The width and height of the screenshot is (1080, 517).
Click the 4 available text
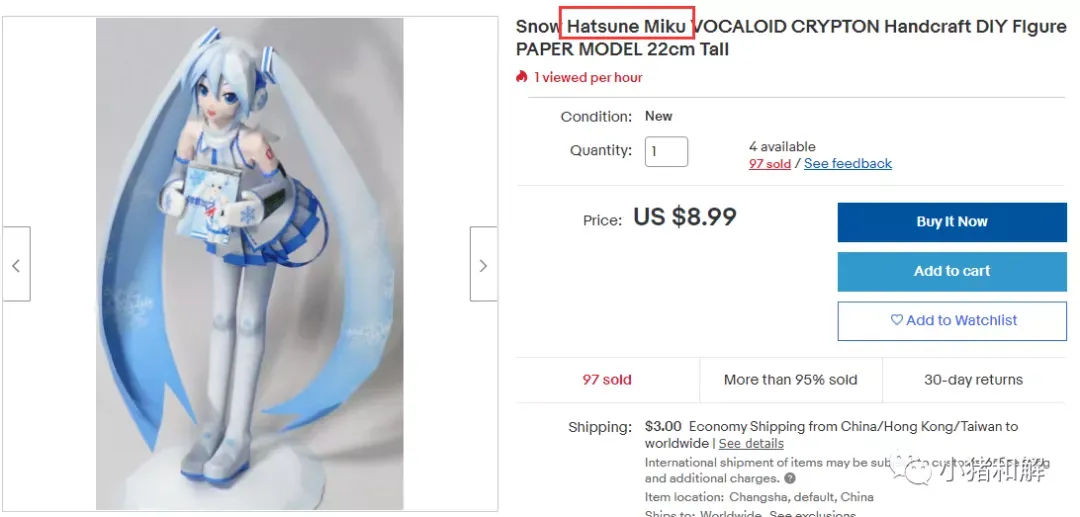[782, 147]
